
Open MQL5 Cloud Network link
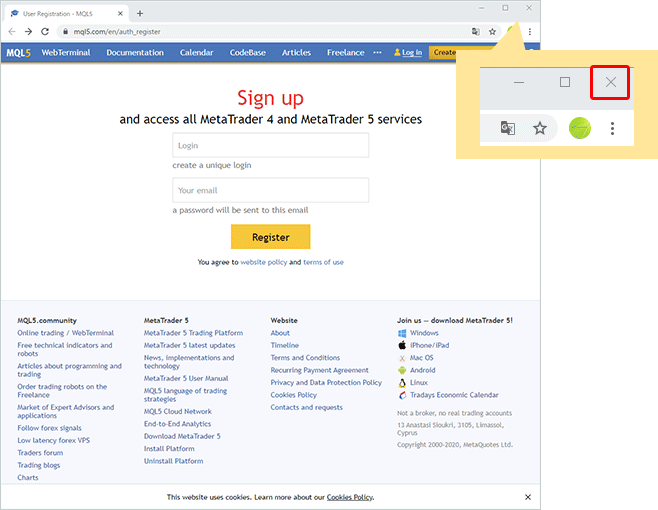(x=178, y=411)
